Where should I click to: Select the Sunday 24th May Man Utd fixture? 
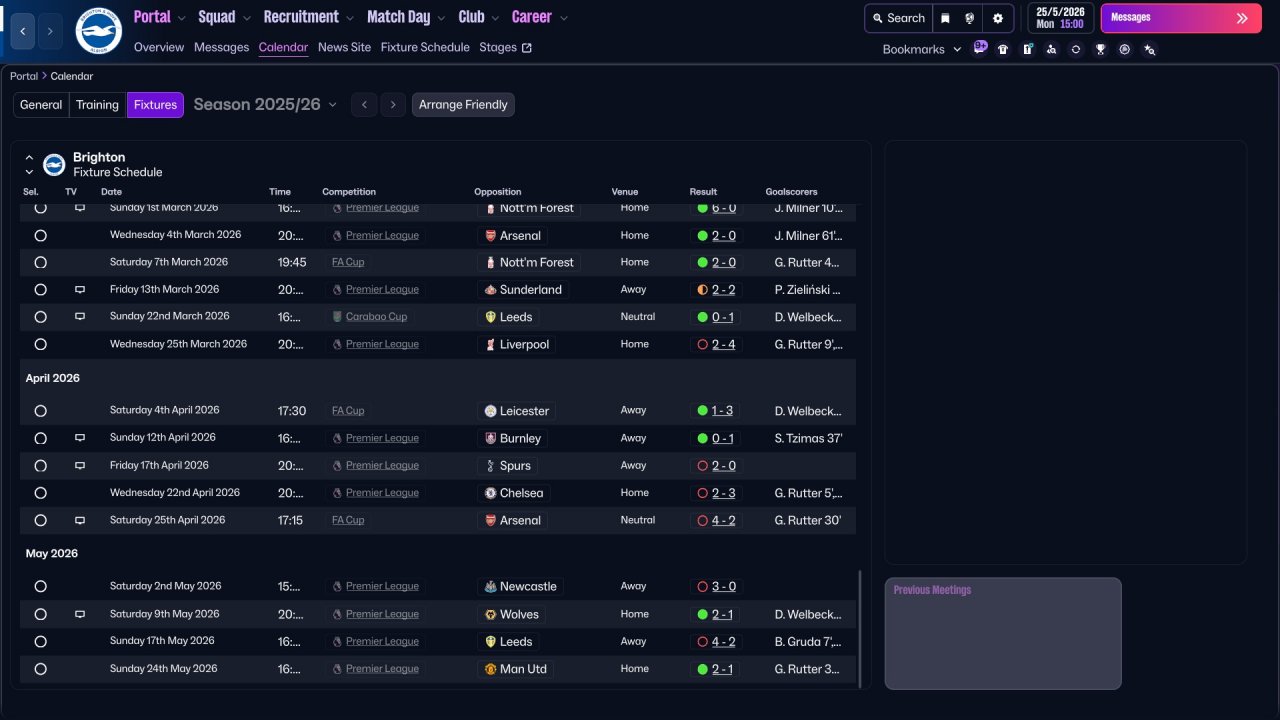(40, 669)
